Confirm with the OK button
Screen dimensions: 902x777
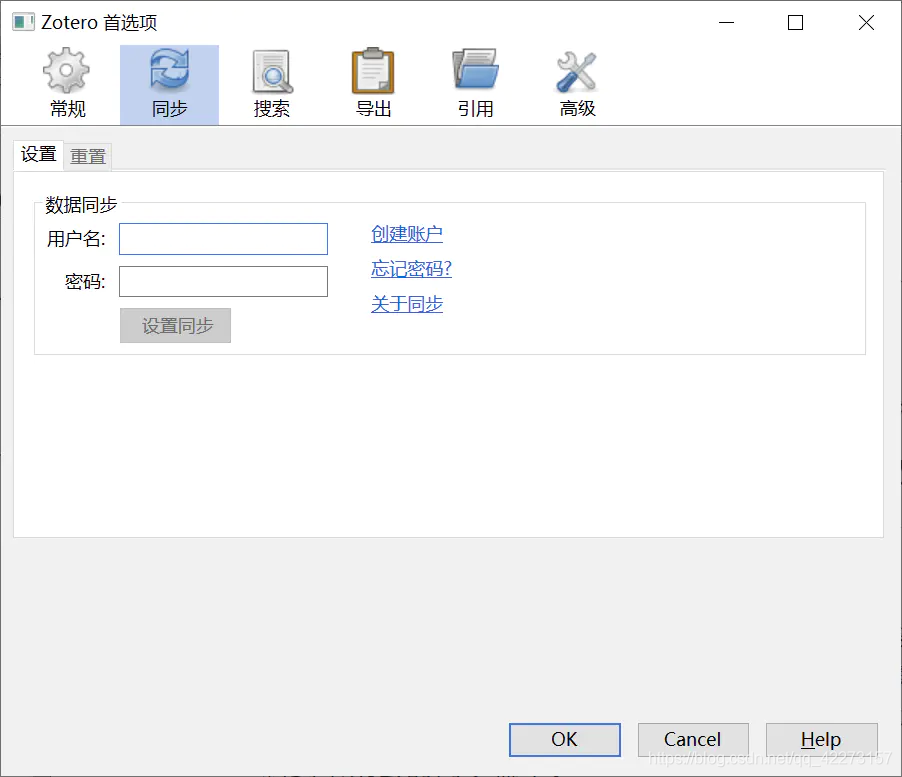pos(564,740)
